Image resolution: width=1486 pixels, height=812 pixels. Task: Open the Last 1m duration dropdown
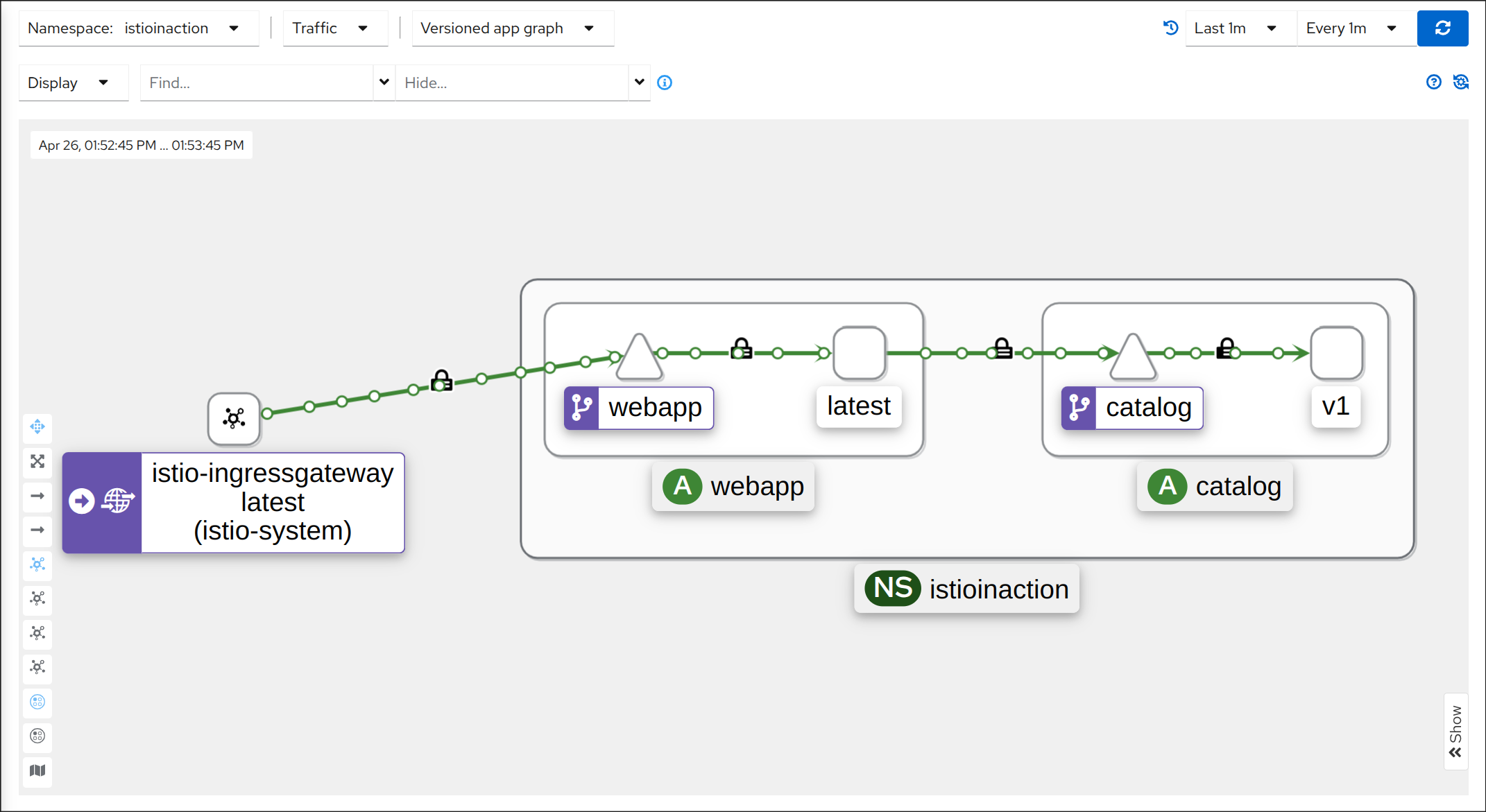tap(1240, 28)
